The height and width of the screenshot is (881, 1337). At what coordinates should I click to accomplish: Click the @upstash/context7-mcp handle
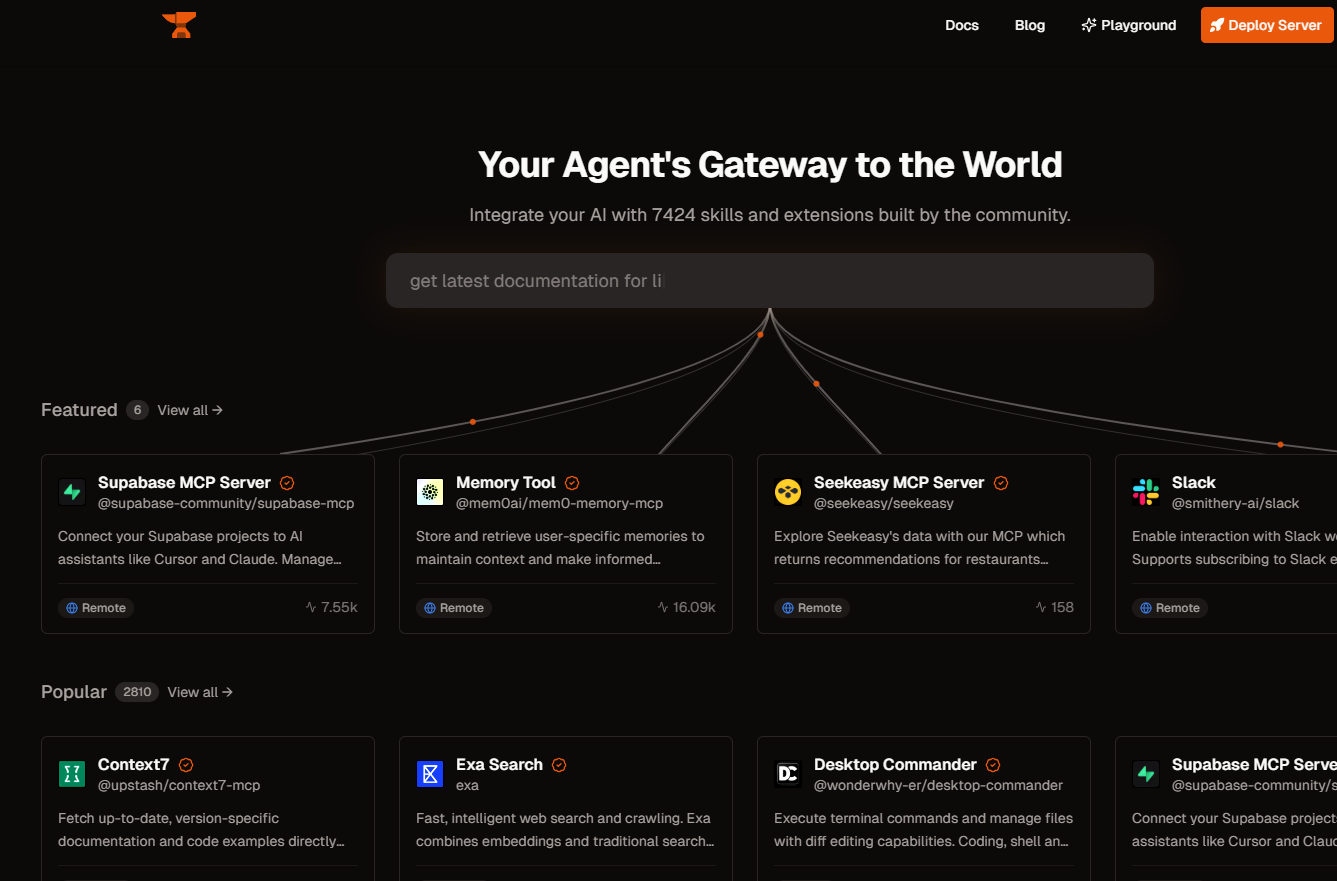pos(179,785)
